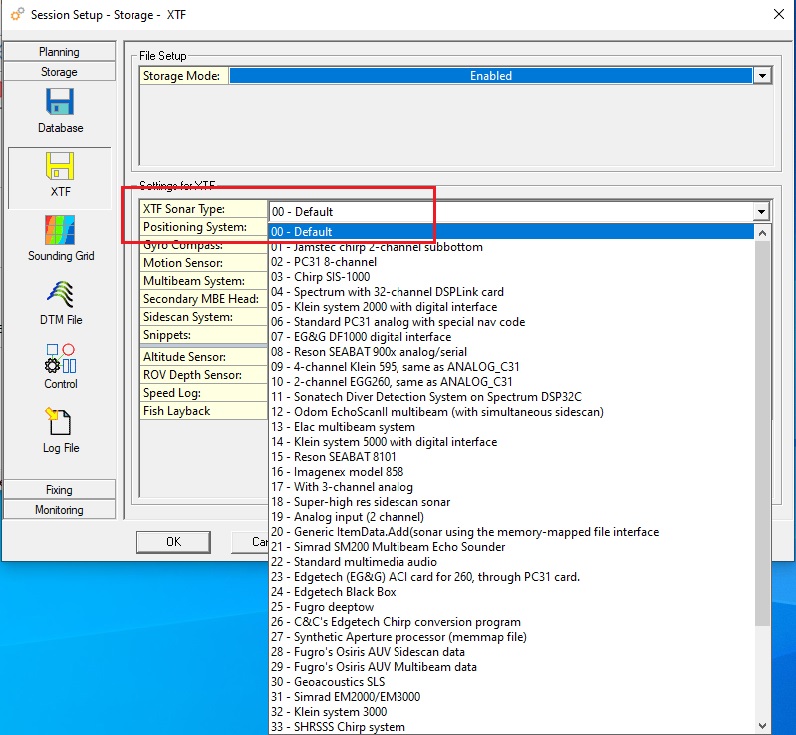The width and height of the screenshot is (796, 735).
Task: Select 00 - Default in the list
Action: (x=511, y=231)
